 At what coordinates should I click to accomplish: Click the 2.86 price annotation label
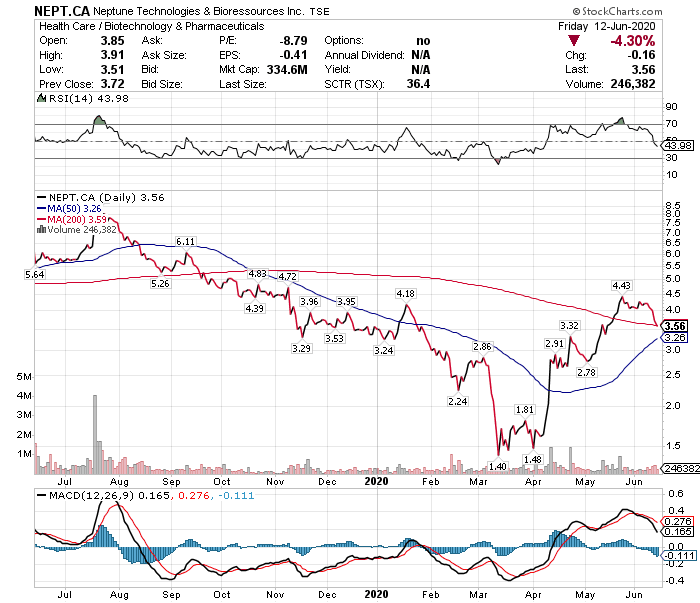pyautogui.click(x=483, y=346)
